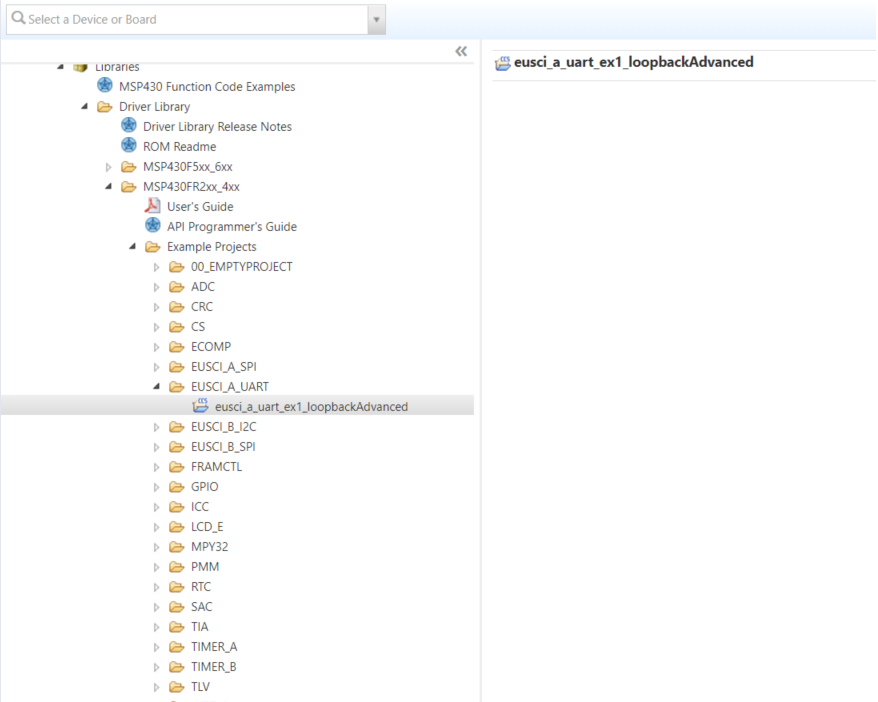Collapse the EUSCI_A_UART folder

157,386
